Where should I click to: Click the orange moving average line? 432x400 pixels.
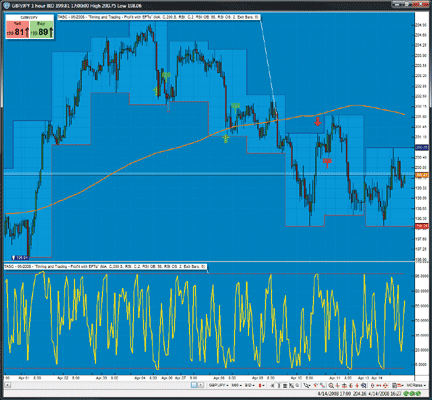[133, 163]
